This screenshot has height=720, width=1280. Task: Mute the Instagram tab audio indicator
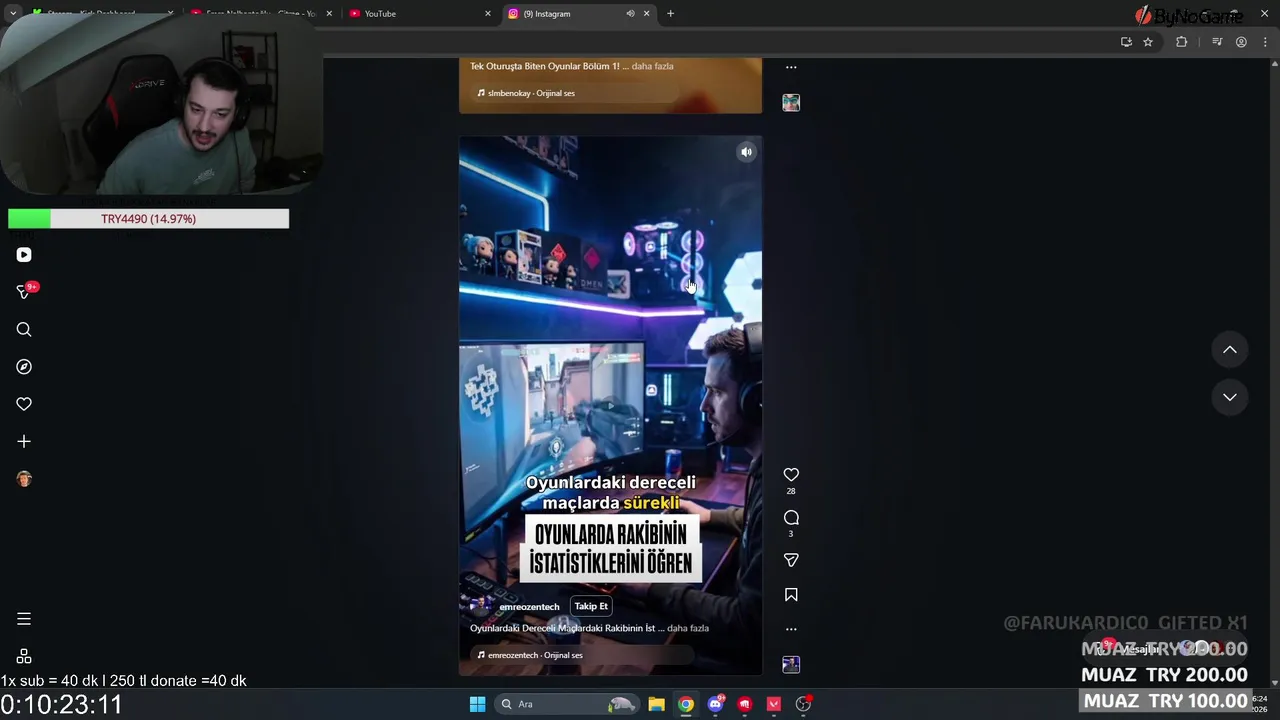(x=630, y=14)
